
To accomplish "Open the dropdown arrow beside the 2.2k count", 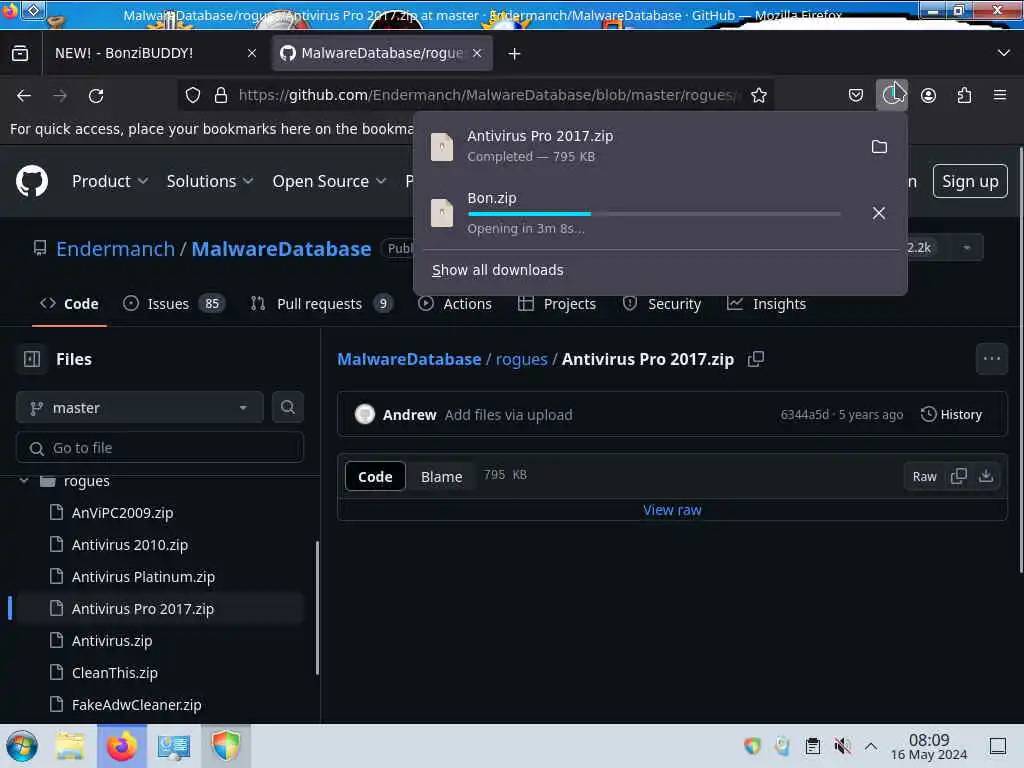I will [967, 248].
